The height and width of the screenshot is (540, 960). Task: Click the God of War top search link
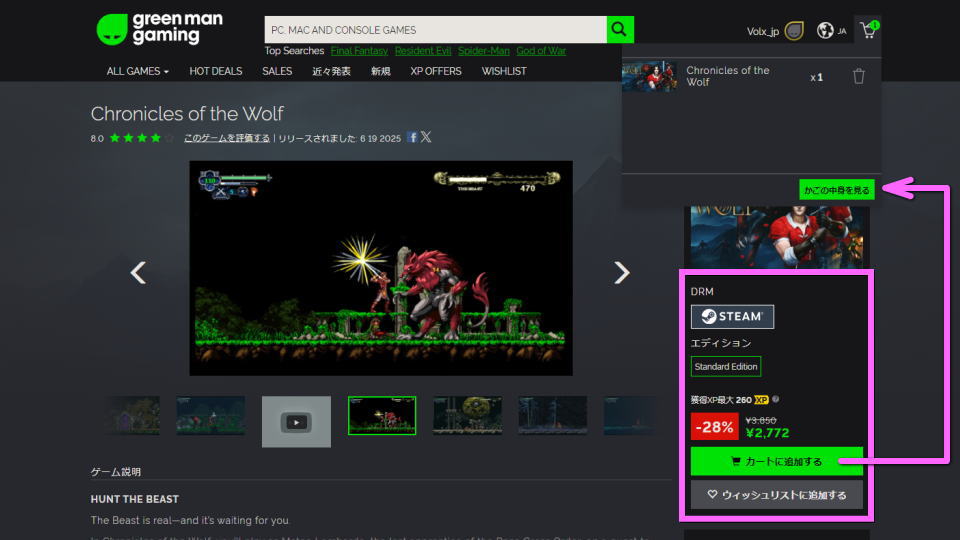click(541, 51)
